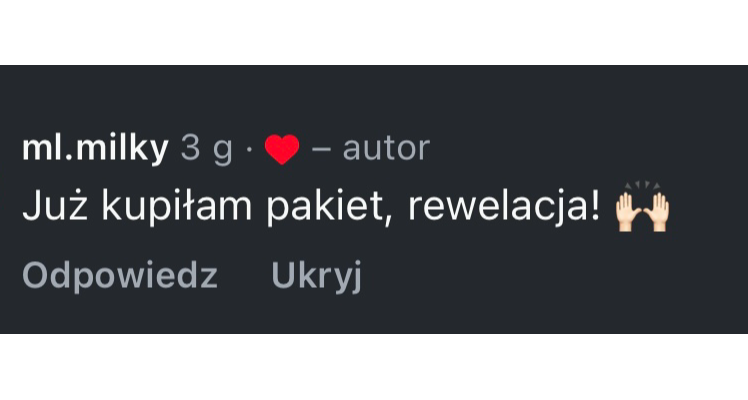
Task: Click the word rewelacja! in the comment
Action: [504, 207]
